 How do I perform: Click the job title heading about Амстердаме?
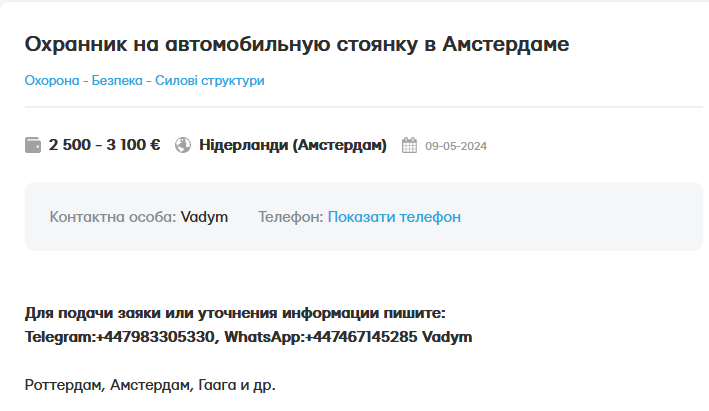pos(297,45)
